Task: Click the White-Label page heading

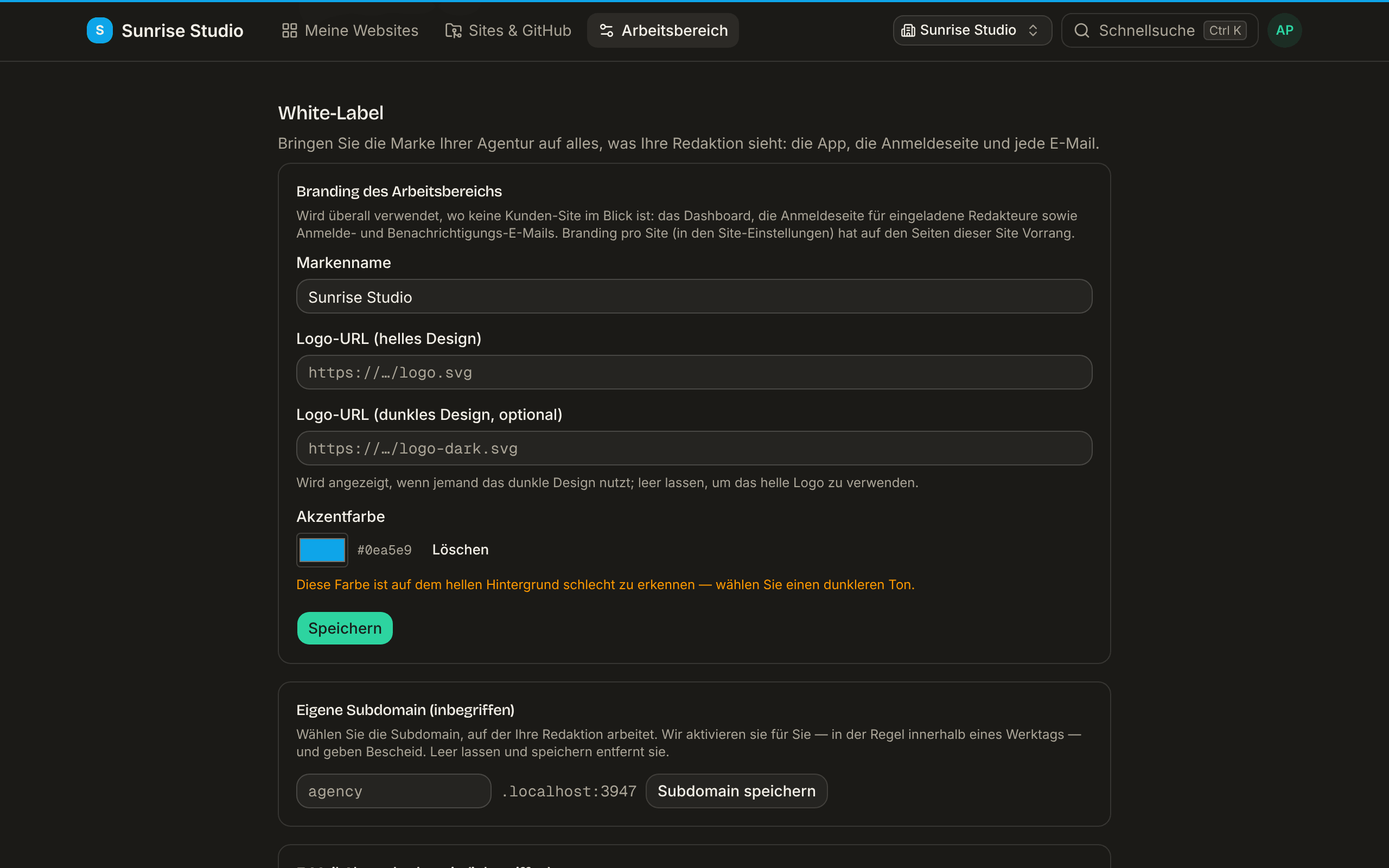Action: 330,113
